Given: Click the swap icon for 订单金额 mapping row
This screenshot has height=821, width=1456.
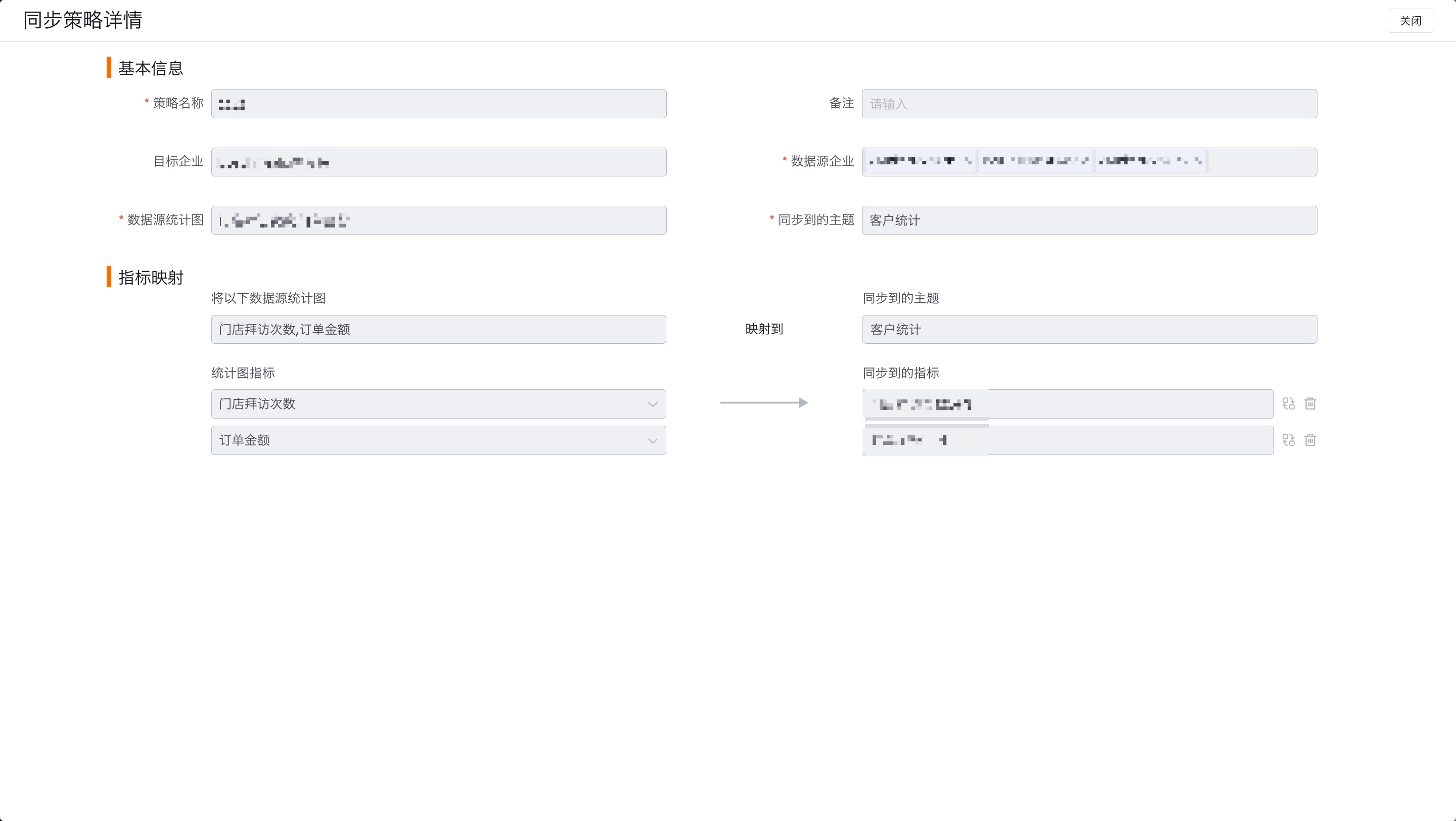Looking at the screenshot, I should [x=1288, y=440].
